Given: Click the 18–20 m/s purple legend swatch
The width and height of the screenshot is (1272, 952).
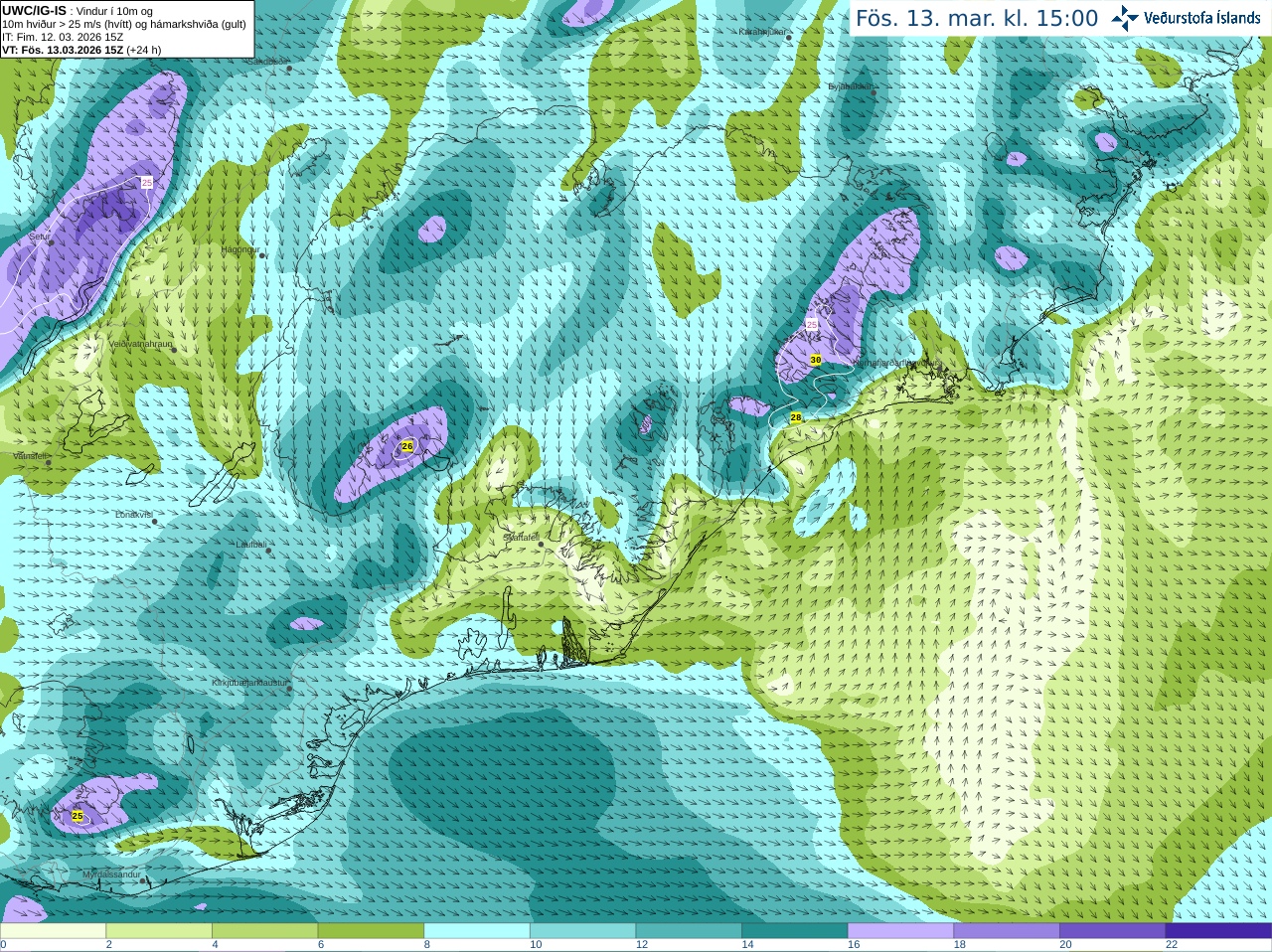Looking at the screenshot, I should point(1007,931).
